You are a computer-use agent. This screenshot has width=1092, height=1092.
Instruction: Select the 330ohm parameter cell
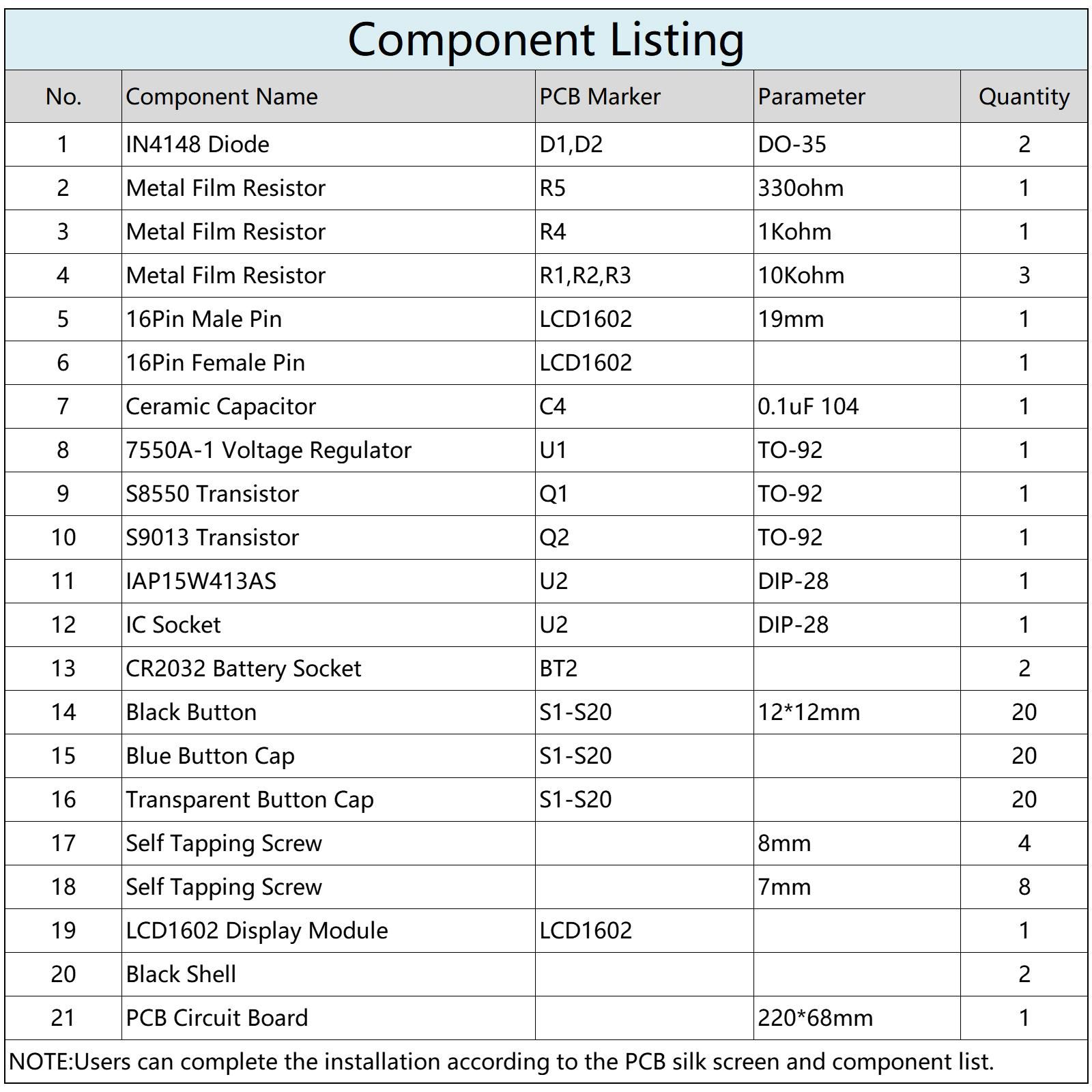click(801, 188)
